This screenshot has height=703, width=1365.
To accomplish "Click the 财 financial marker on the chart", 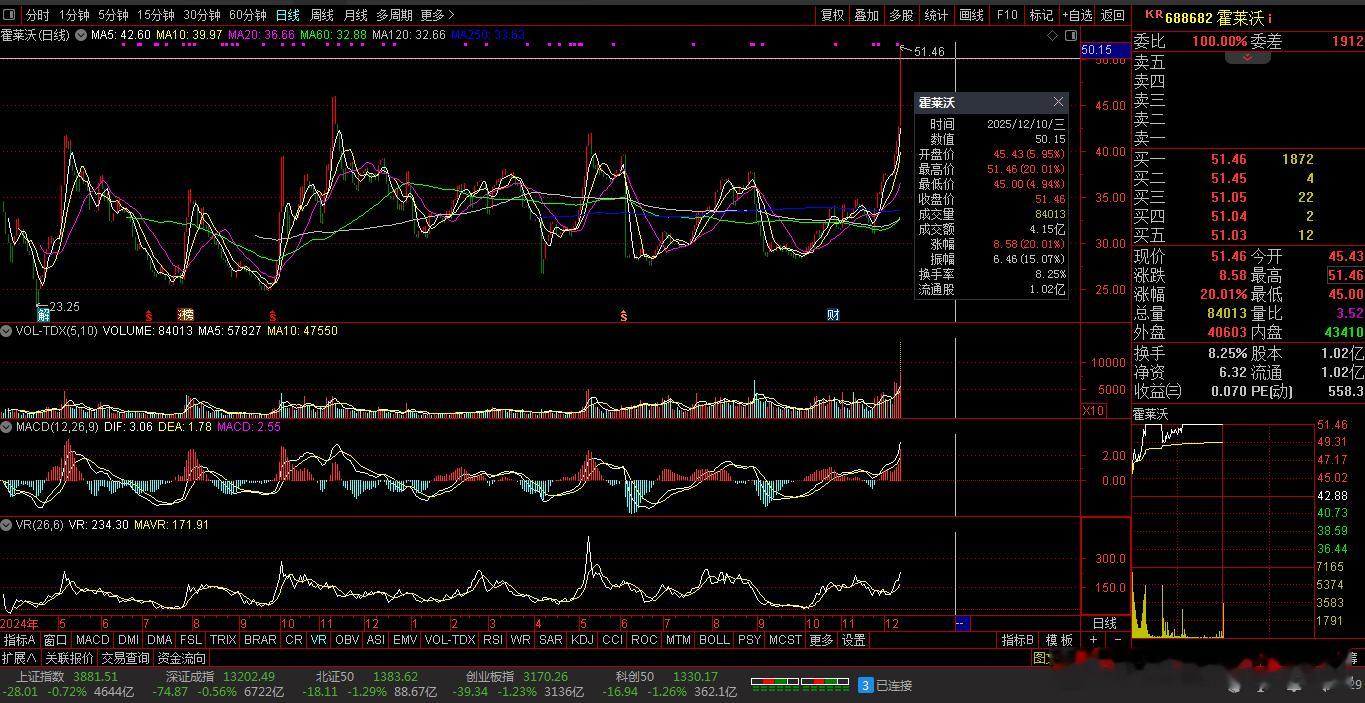I will (x=833, y=315).
